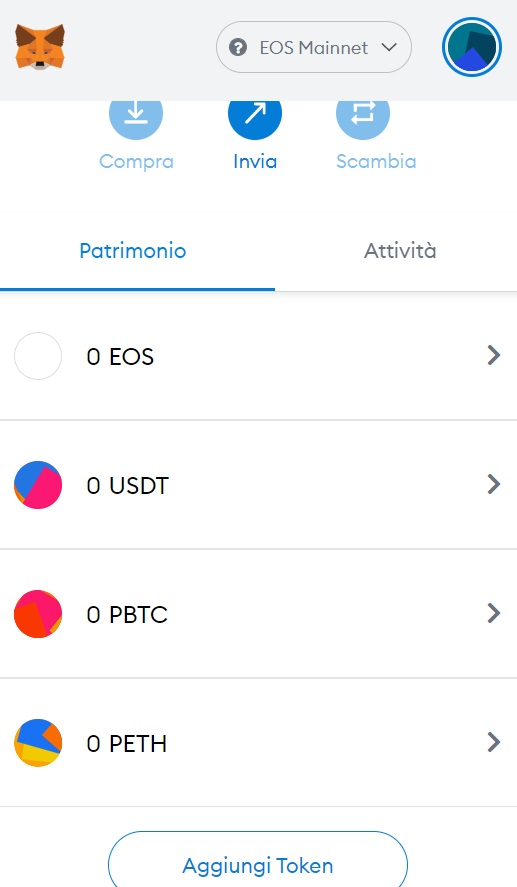Viewport: 517px width, 887px height.
Task: Click the Compra download icon
Action: [x=136, y=113]
